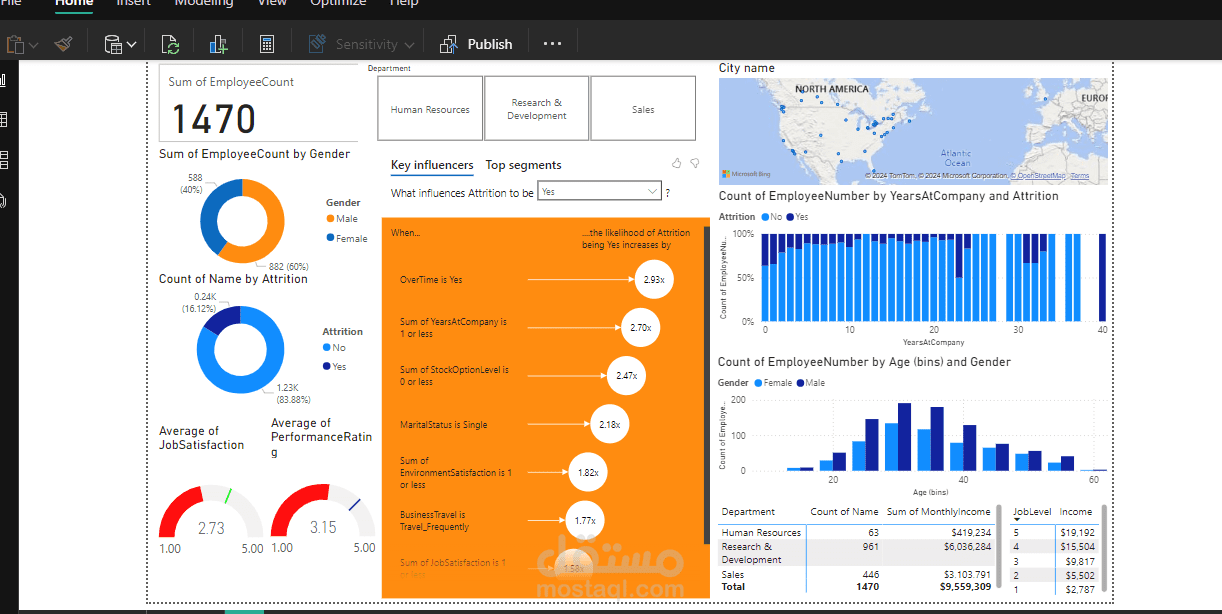Select the Format painter brush icon
The width and height of the screenshot is (1222, 614).
click(64, 44)
